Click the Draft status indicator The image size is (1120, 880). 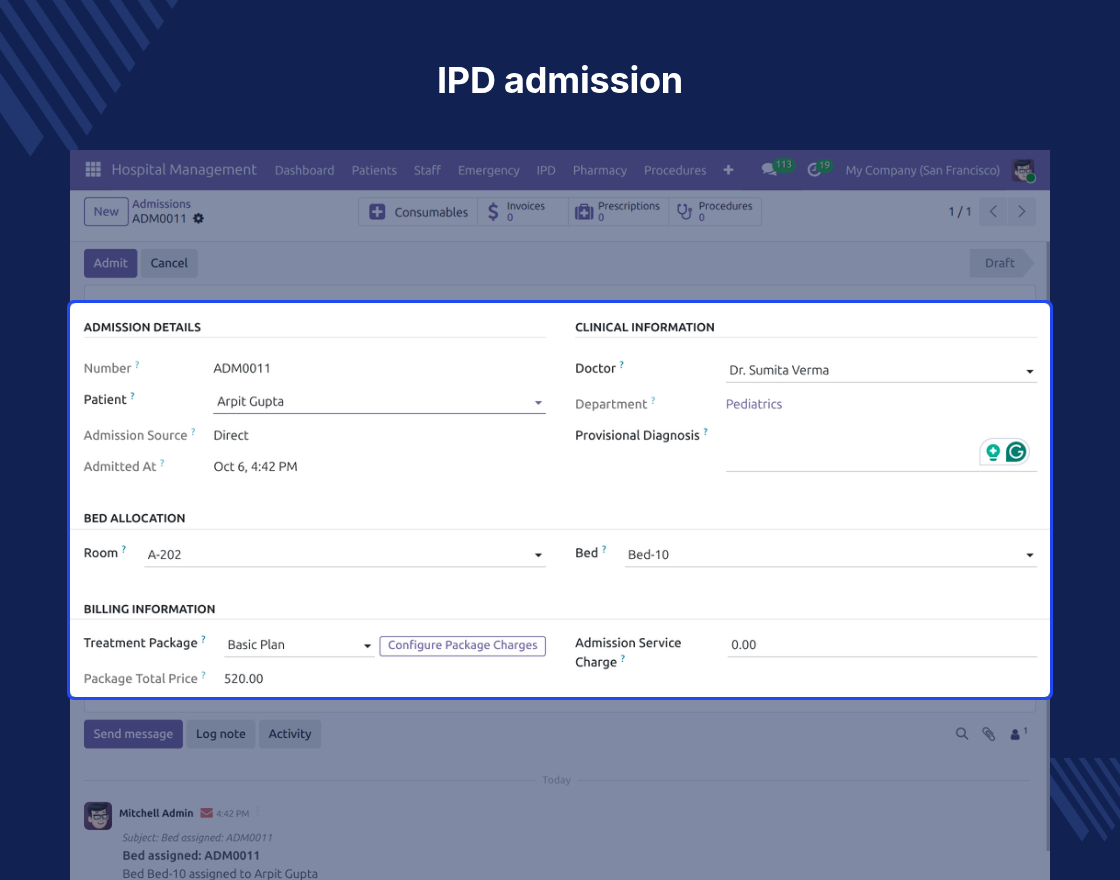tap(1001, 263)
